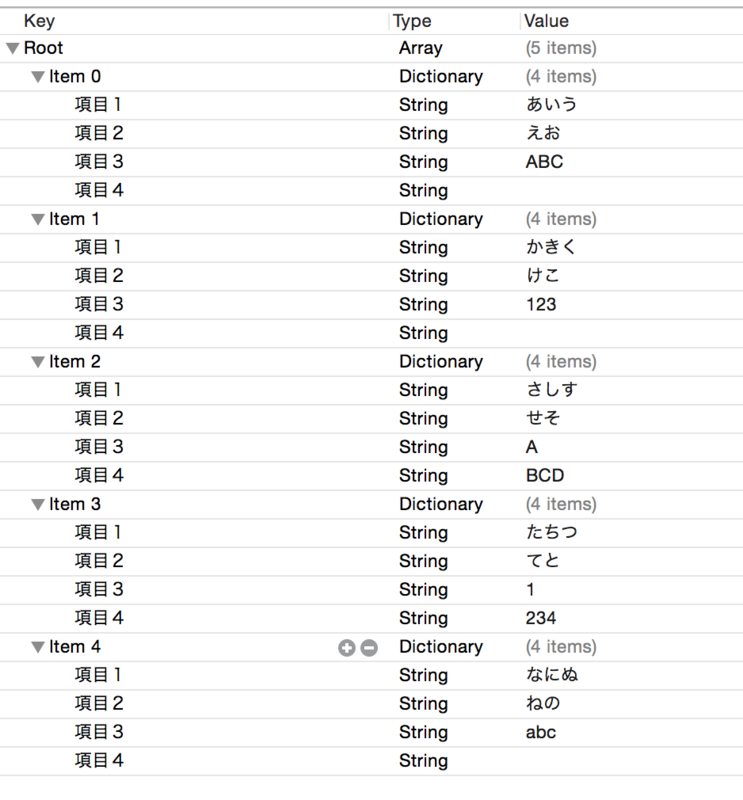The image size is (743, 800).
Task: Collapse the Item 1 dictionary triangle
Action: 38,219
